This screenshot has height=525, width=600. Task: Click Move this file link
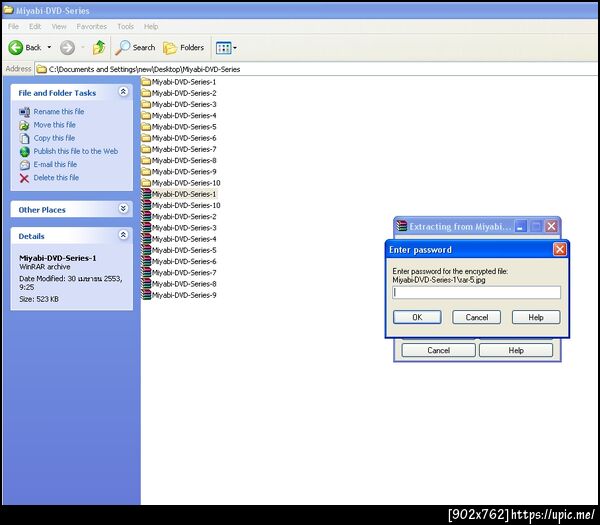coord(54,125)
